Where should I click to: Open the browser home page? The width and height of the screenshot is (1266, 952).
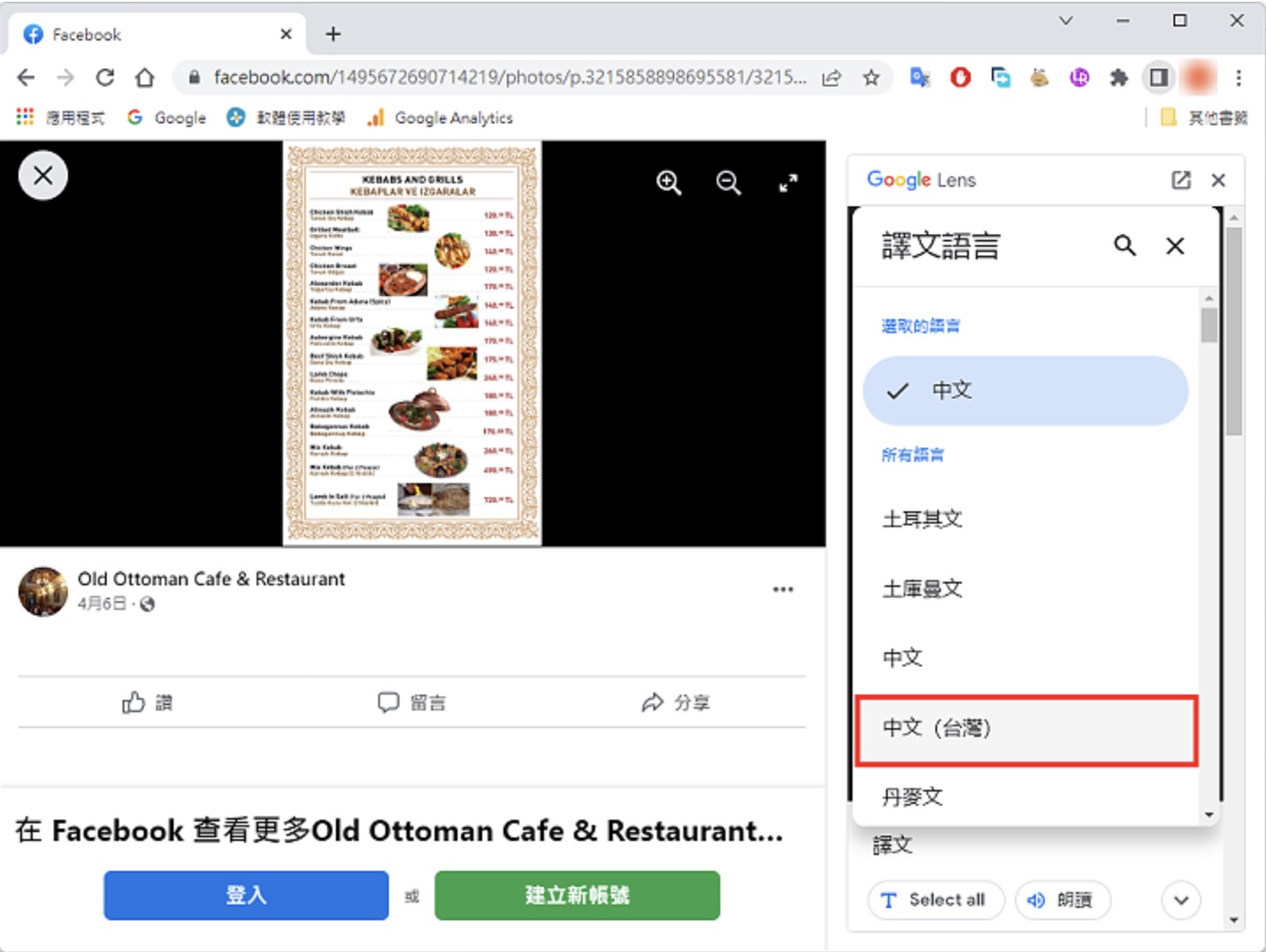[x=145, y=78]
